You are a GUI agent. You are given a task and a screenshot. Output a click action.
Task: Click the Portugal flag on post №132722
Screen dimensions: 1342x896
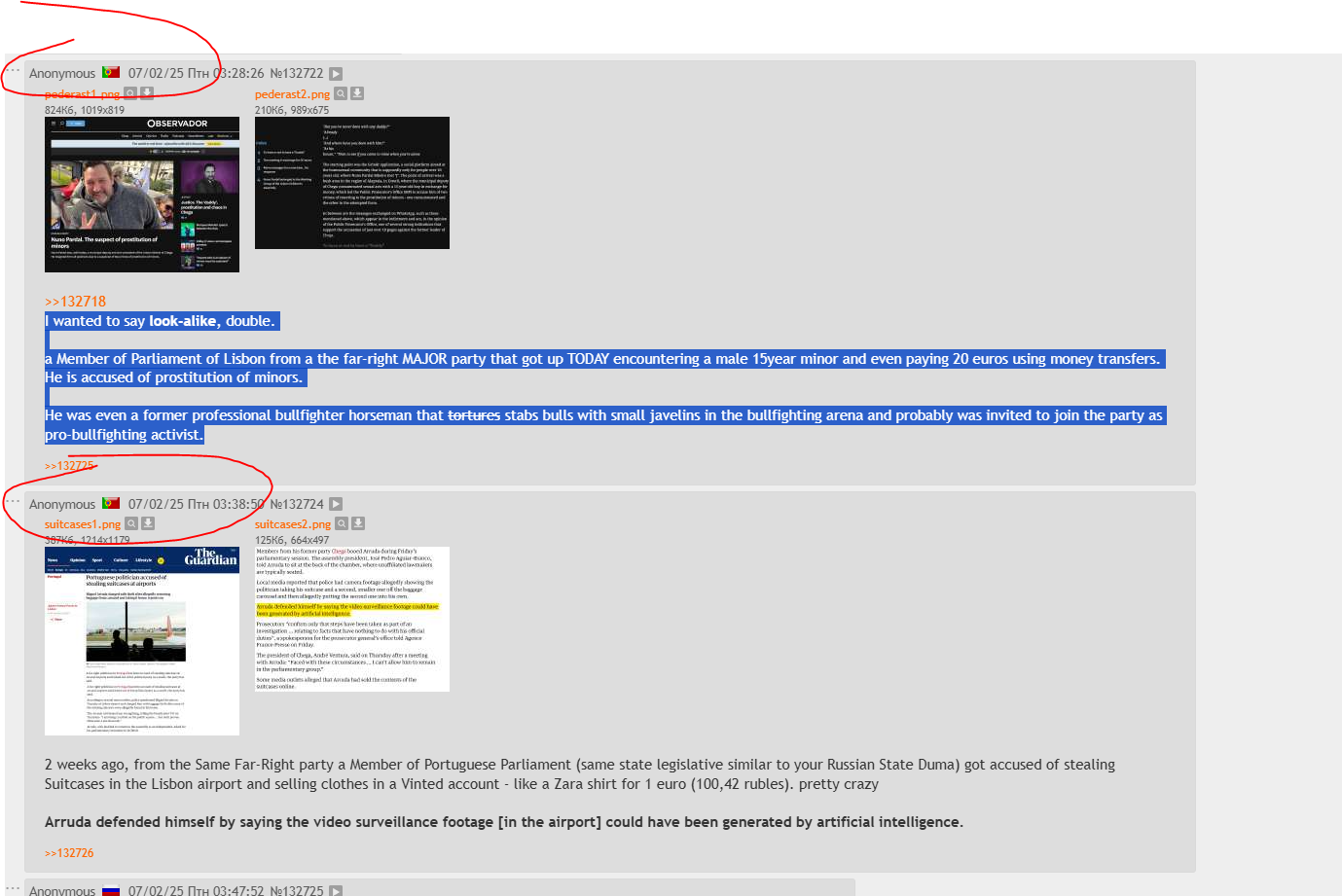point(111,72)
